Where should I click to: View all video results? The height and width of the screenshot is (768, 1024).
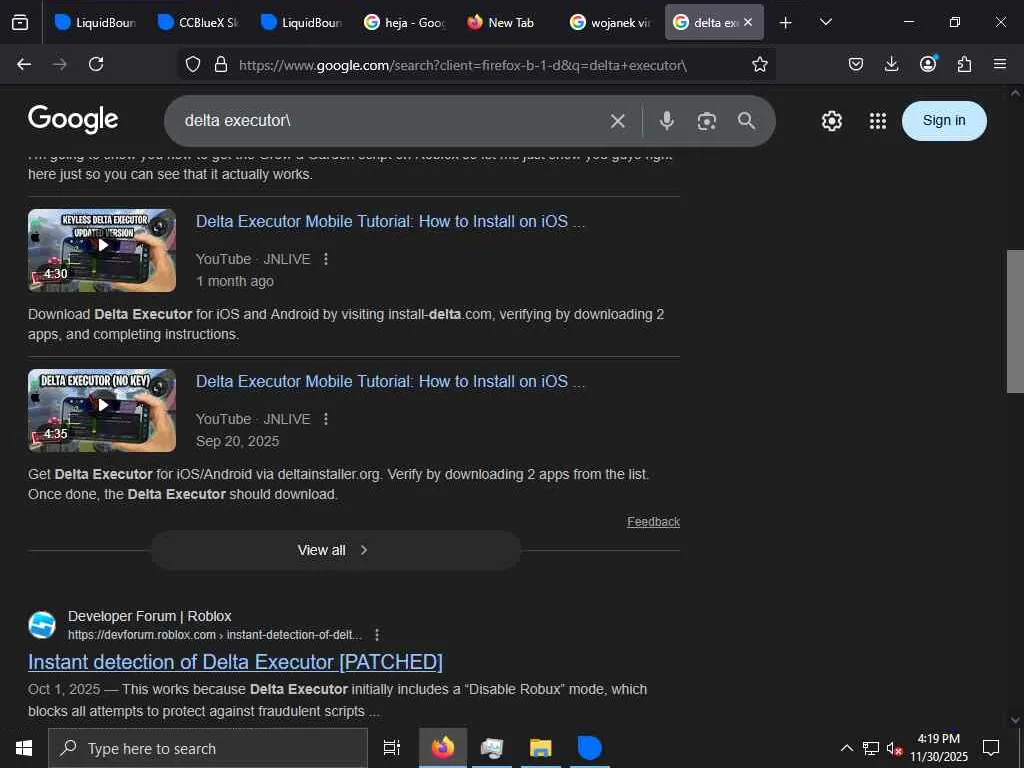(x=336, y=551)
